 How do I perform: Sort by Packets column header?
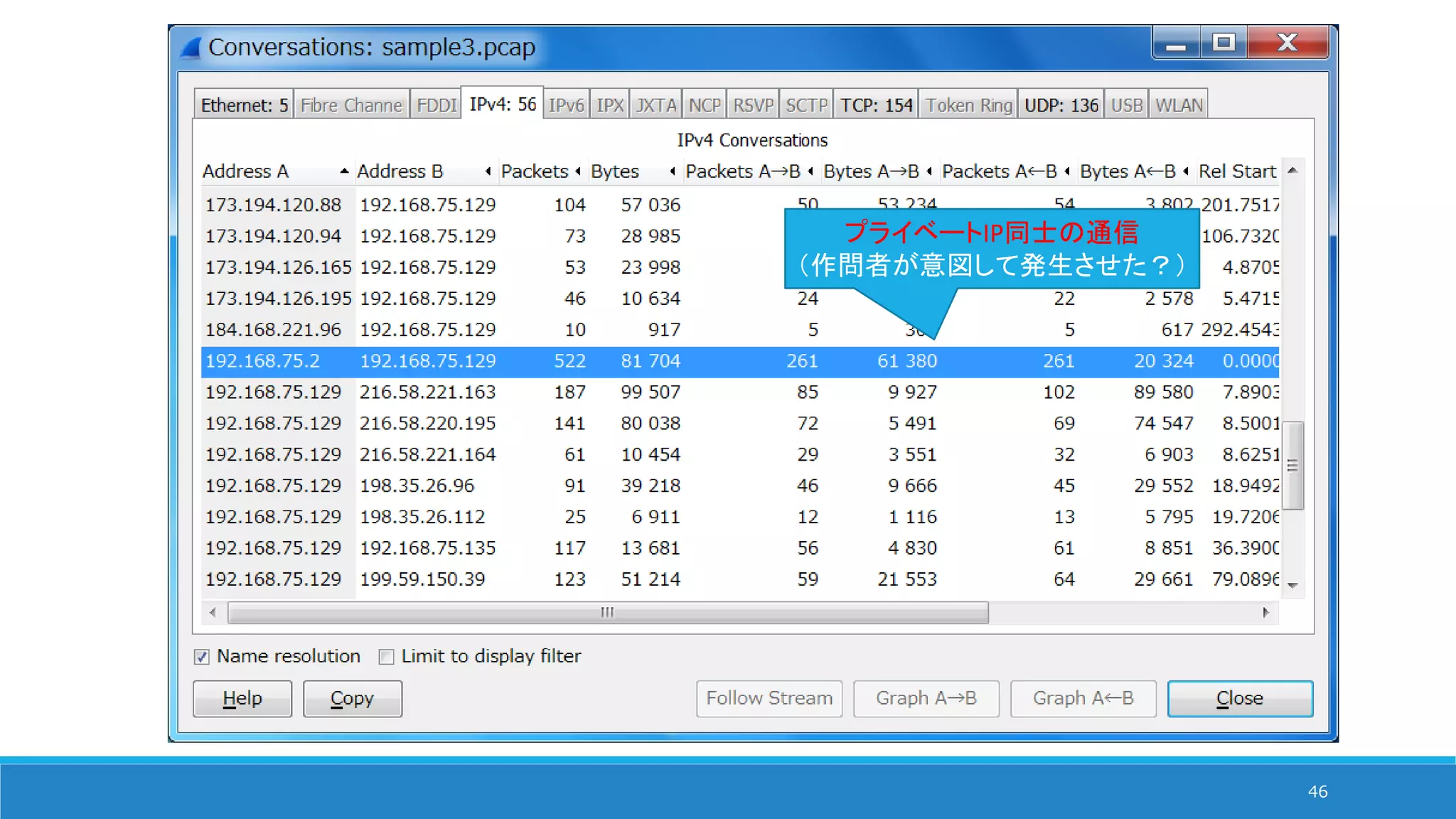click(535, 171)
